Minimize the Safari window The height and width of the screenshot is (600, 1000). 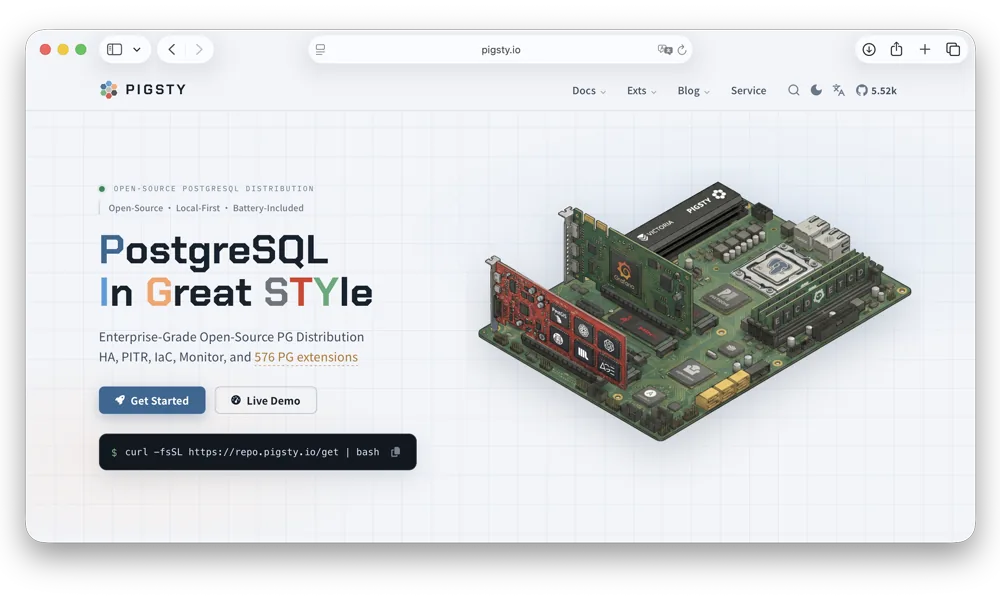point(63,49)
